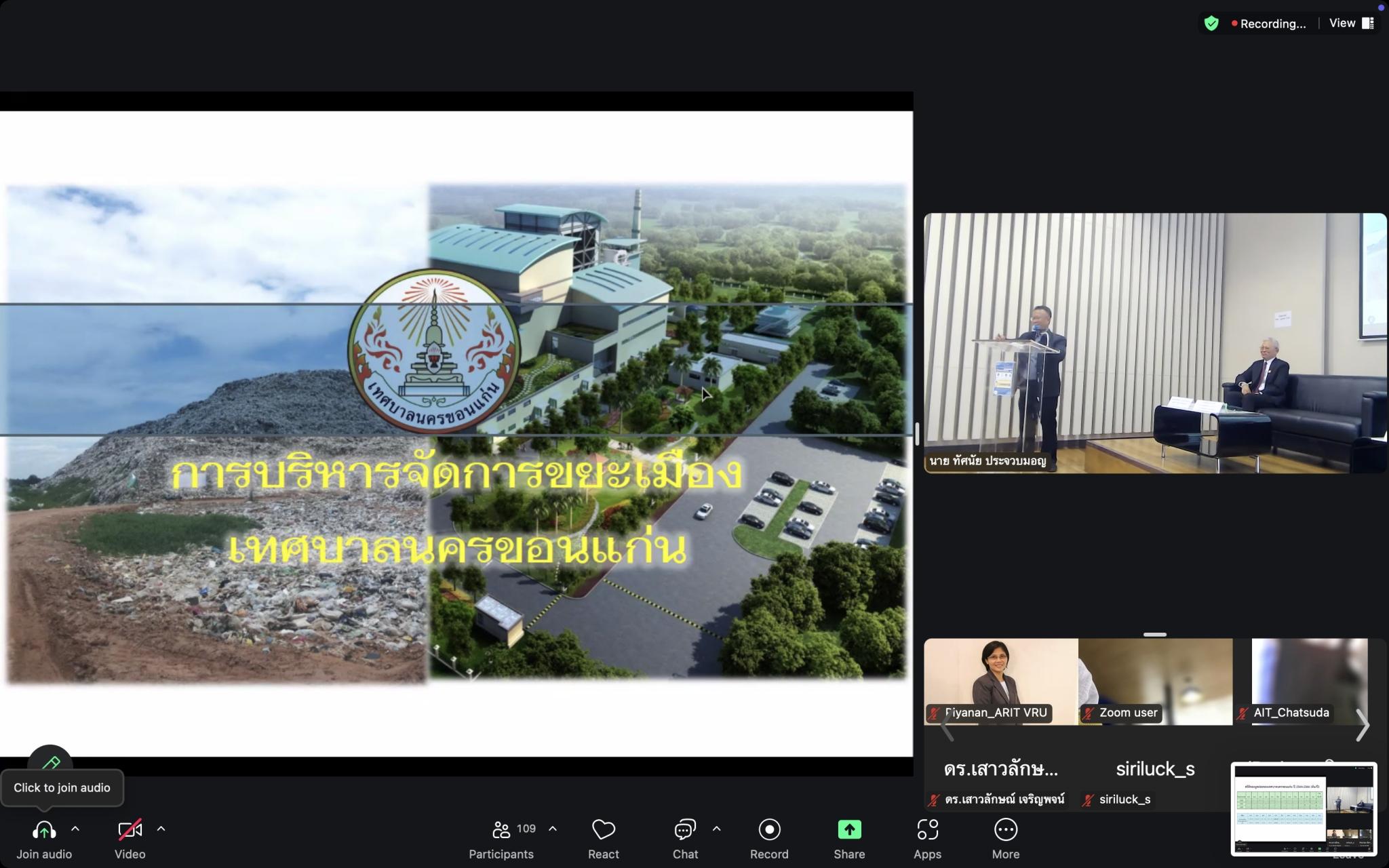1389x868 pixels.
Task: Click muted mic icon on ดร.เสาวลักษณ์ เจริญพจน์ tile
Action: pos(934,800)
